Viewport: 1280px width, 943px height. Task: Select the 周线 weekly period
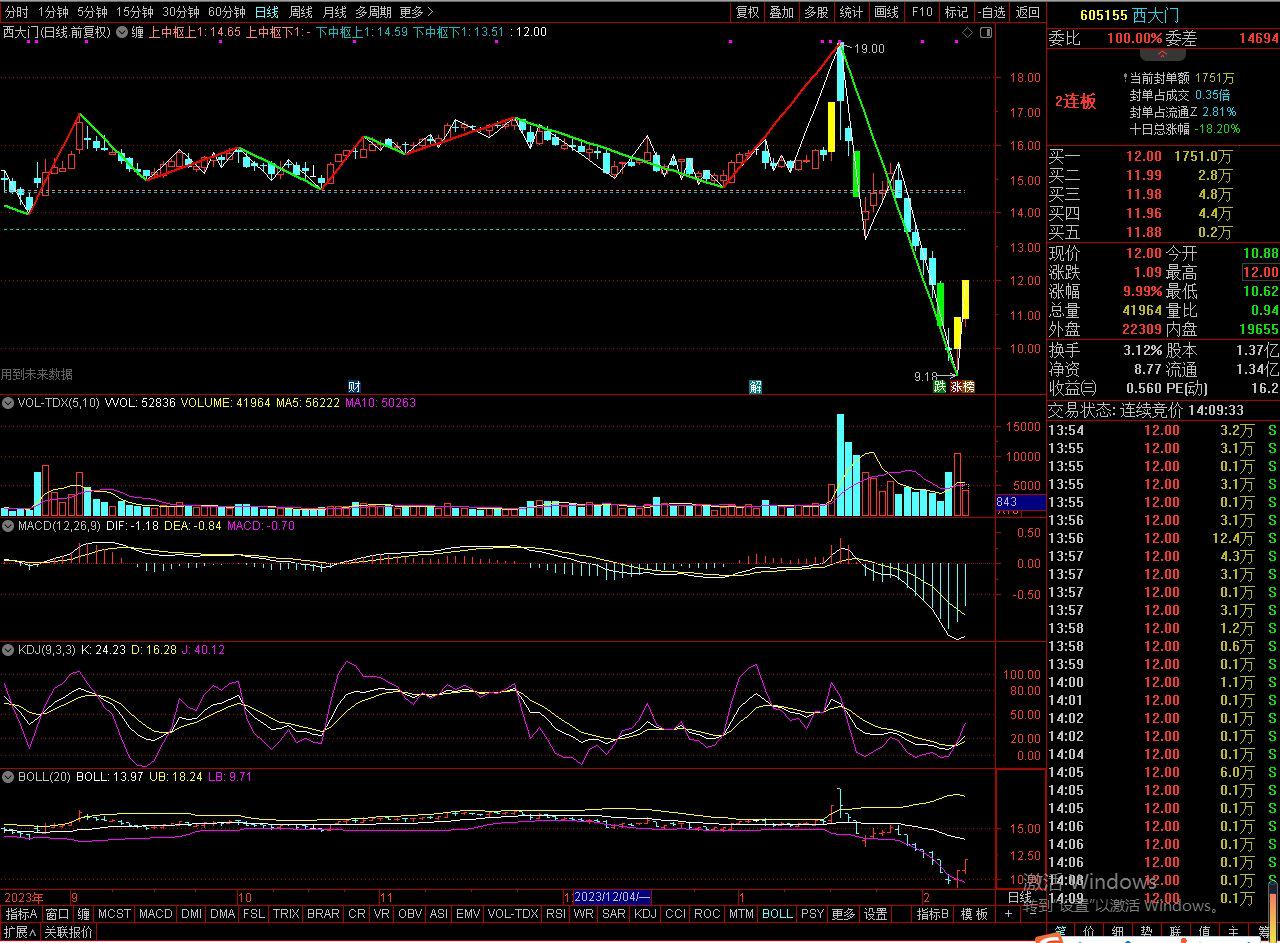click(301, 12)
